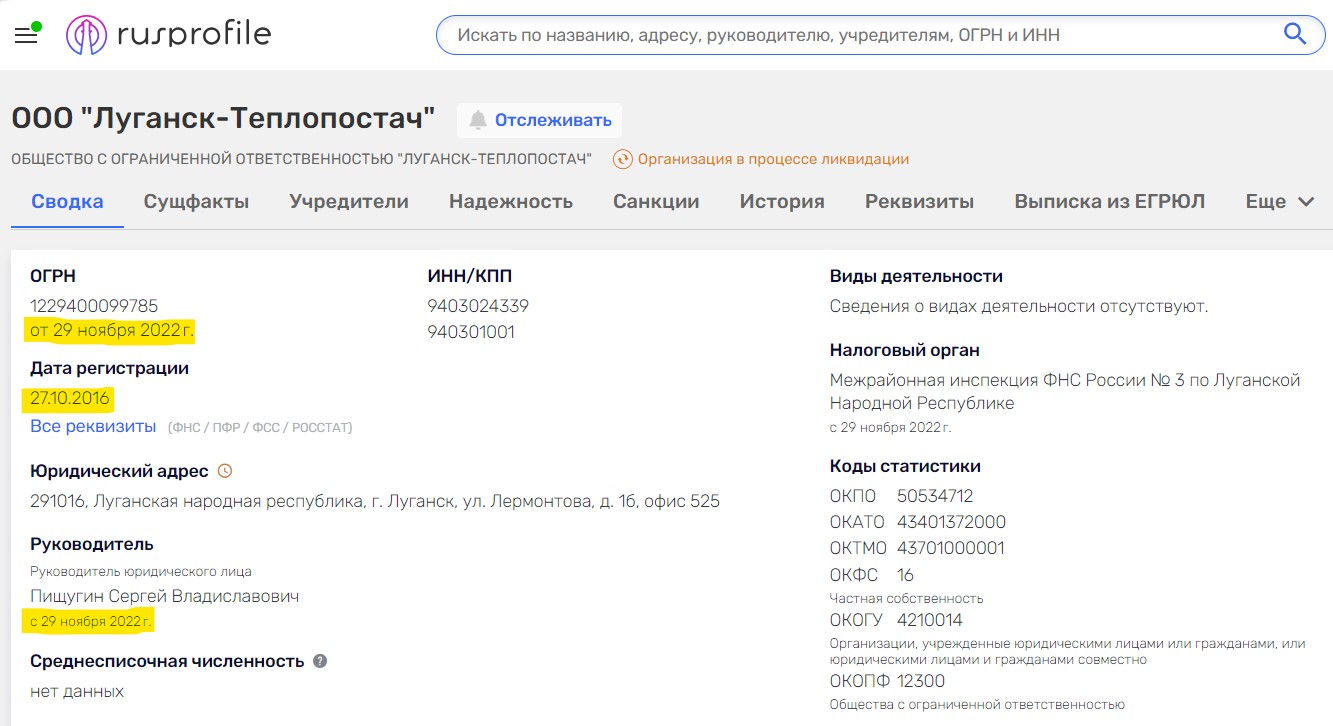The height and width of the screenshot is (726, 1333).
Task: Click ОКОГУ value 4210014
Action: 930,620
